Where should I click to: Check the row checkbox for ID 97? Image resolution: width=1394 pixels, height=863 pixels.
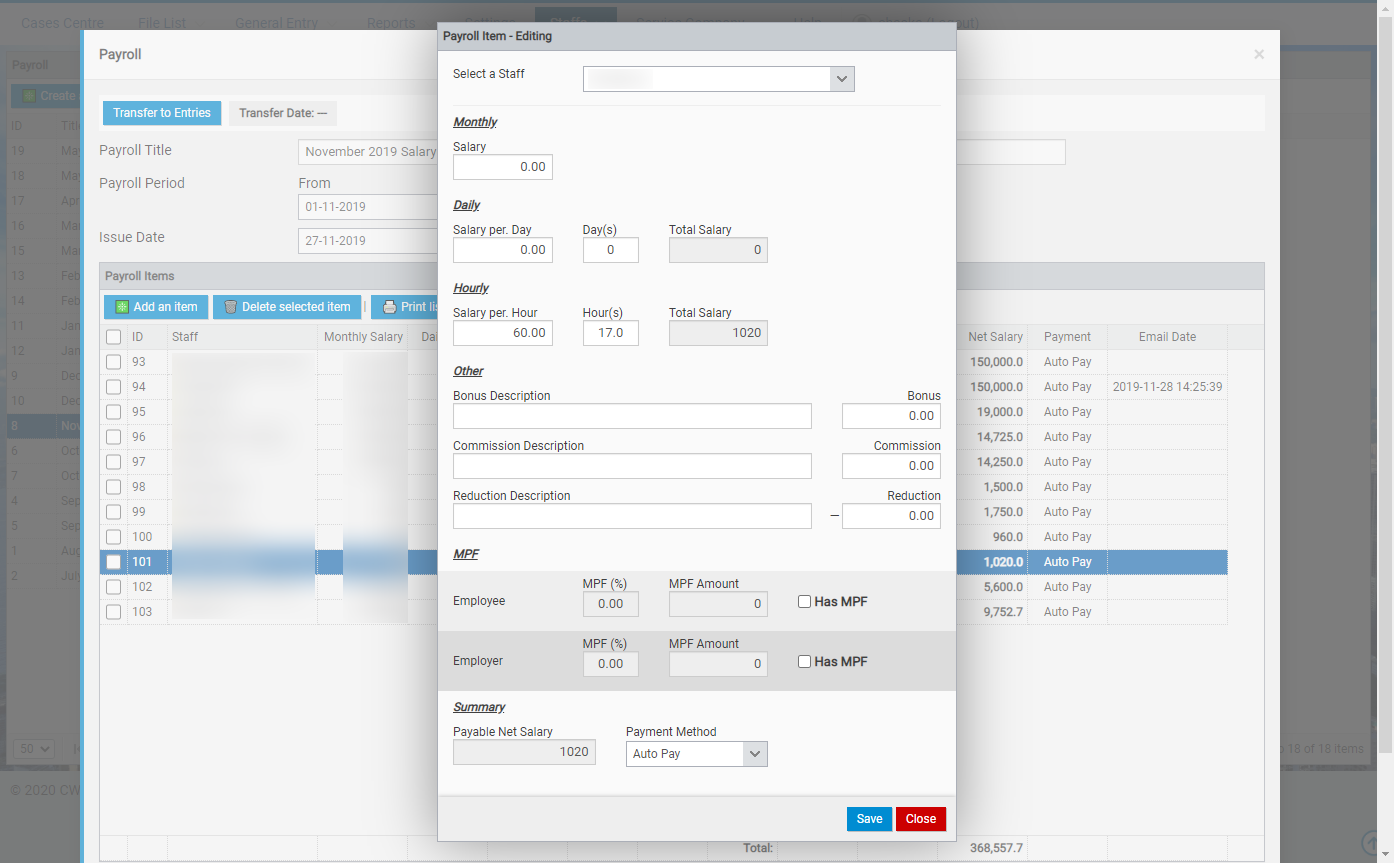pos(114,462)
